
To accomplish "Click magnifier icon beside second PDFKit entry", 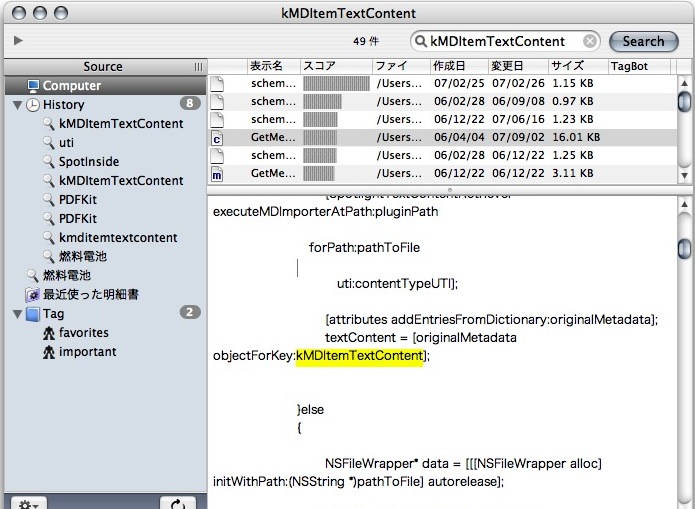I will [49, 218].
